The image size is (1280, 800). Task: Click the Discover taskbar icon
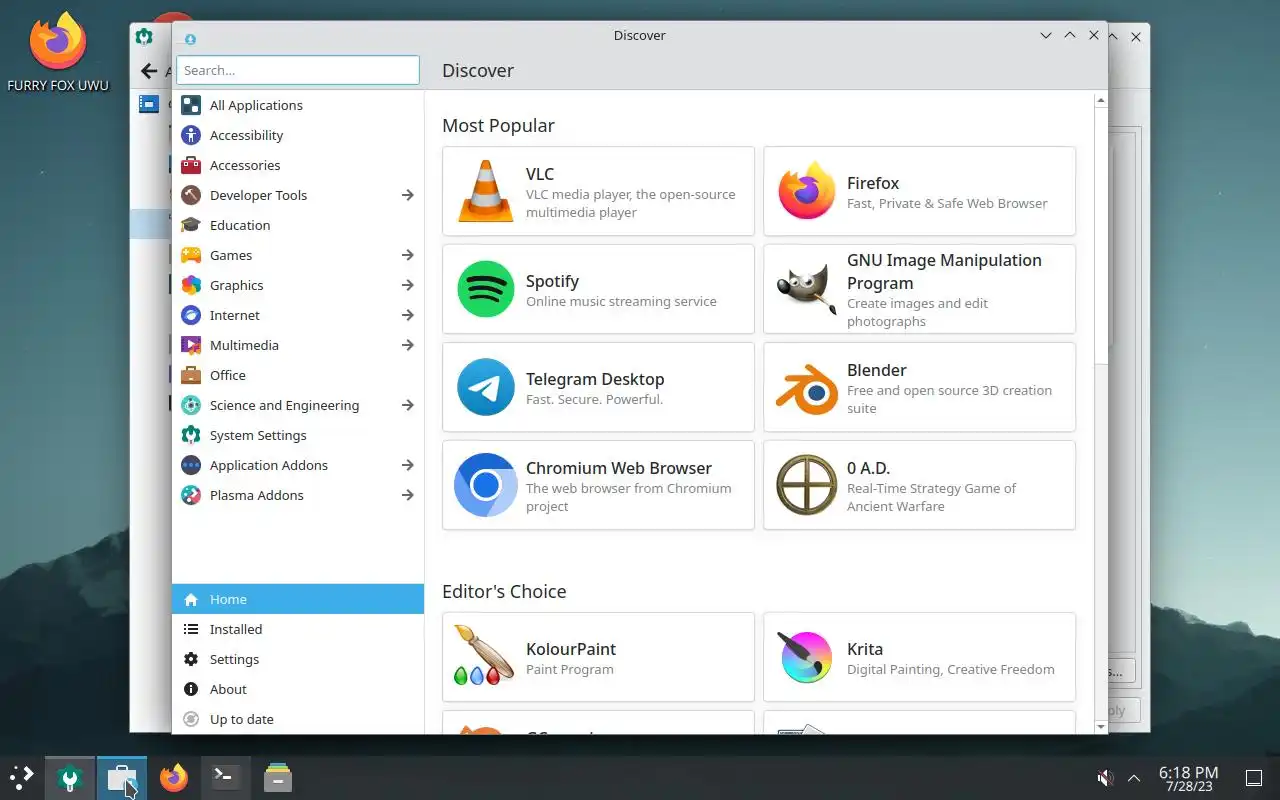[x=121, y=777]
